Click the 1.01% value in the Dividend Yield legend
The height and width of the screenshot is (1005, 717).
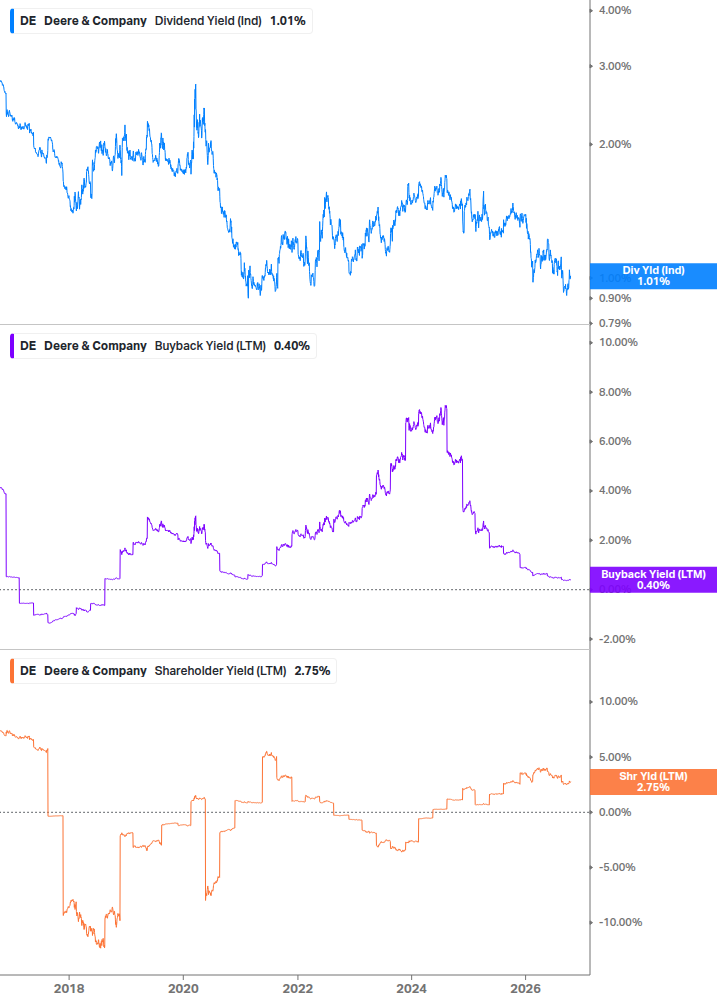point(288,21)
